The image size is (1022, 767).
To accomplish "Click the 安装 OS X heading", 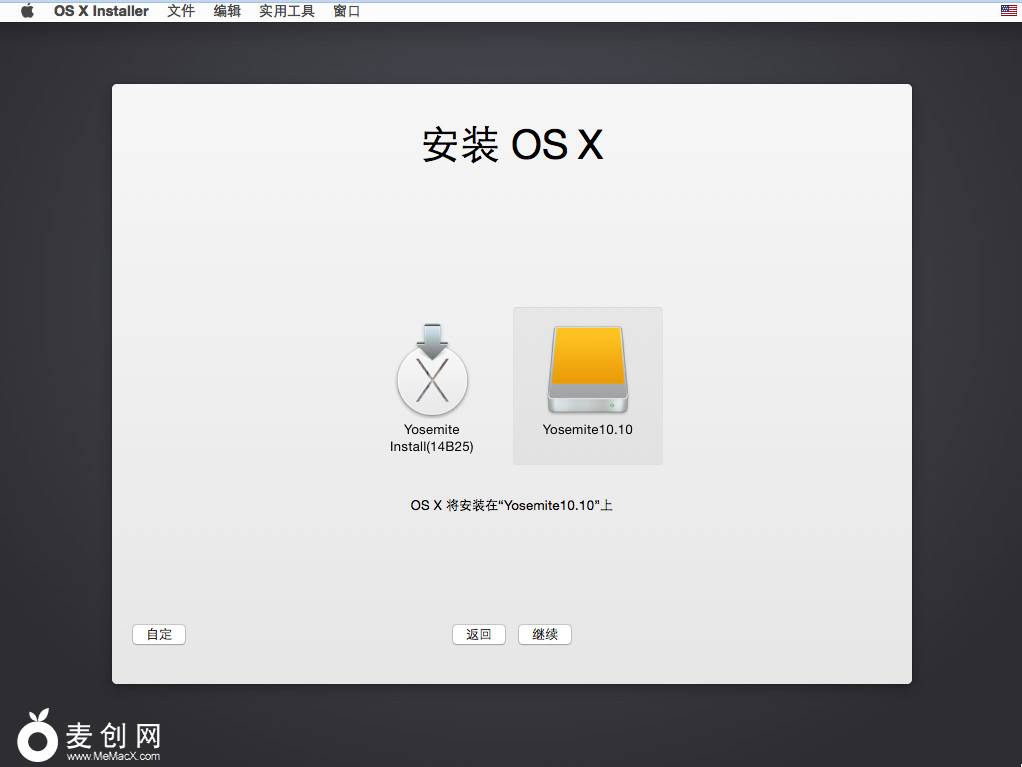I will pos(512,145).
